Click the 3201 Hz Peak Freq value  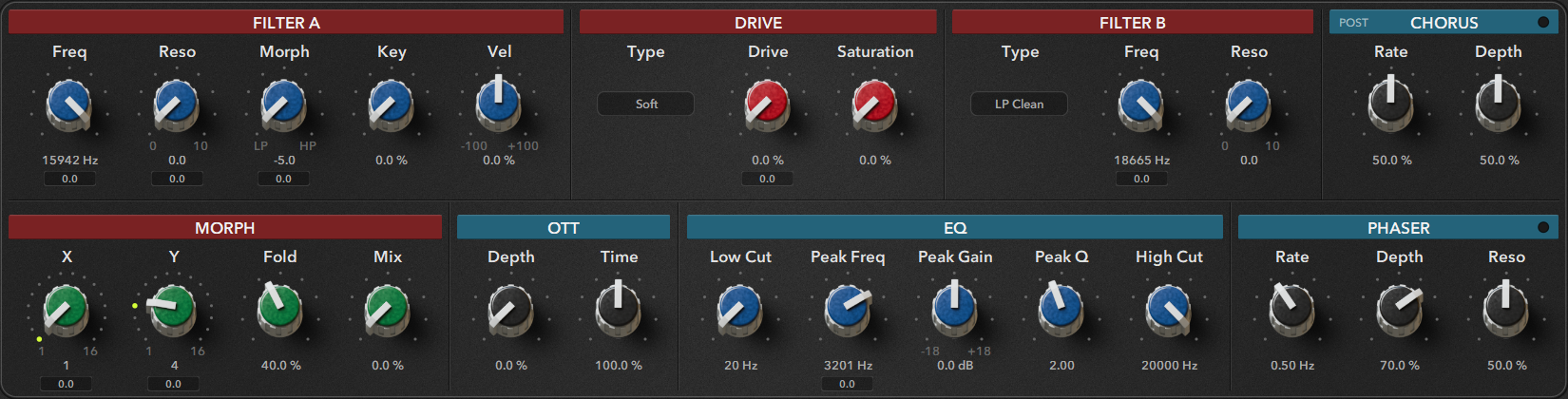click(848, 366)
